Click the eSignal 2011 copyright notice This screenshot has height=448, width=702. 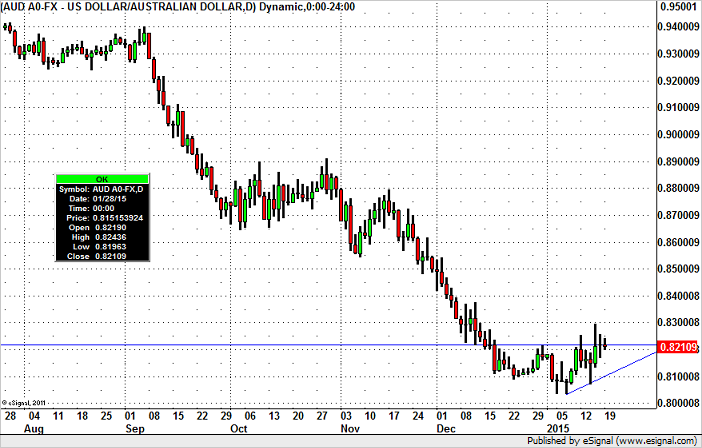click(x=24, y=403)
